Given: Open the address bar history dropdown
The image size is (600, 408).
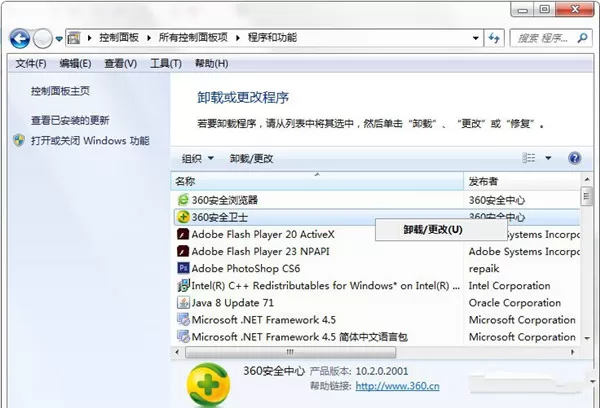Looking at the screenshot, I should 476,38.
